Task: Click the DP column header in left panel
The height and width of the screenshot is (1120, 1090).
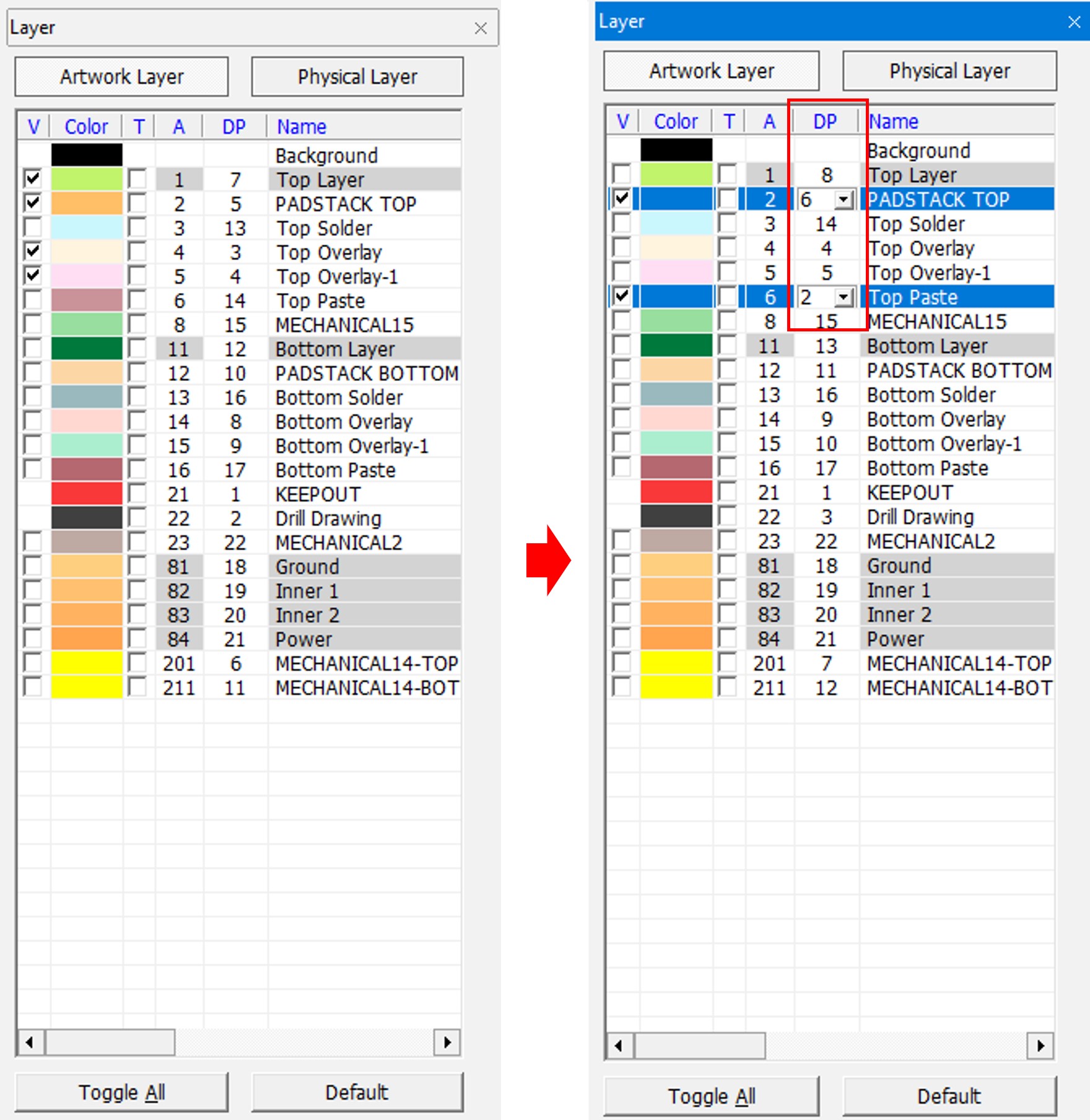Action: (x=234, y=127)
